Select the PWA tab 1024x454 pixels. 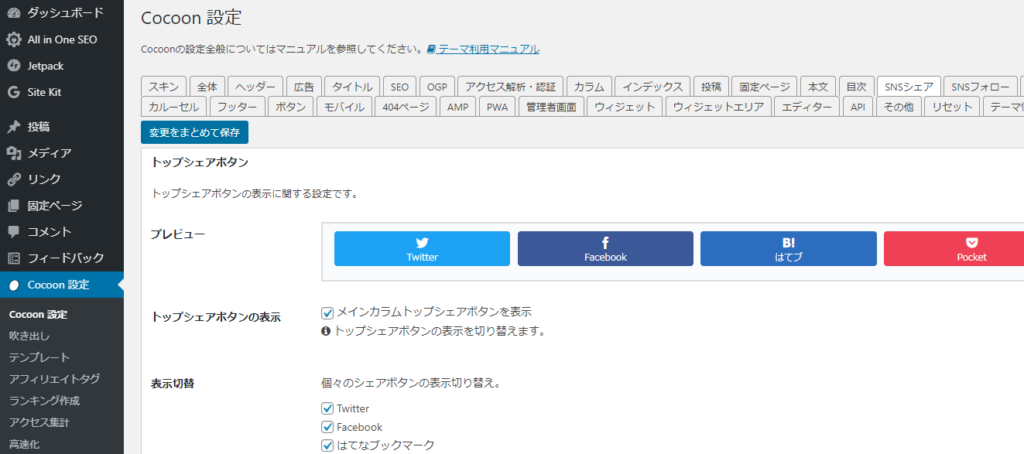[498, 107]
